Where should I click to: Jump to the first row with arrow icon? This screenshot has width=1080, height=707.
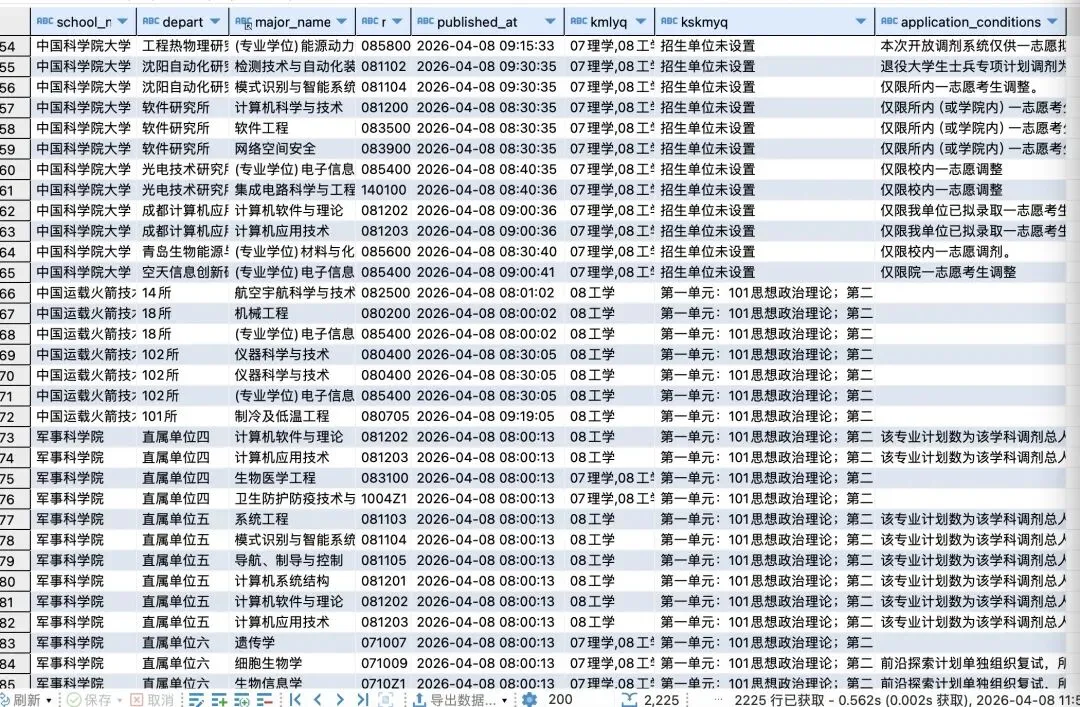coord(295,700)
